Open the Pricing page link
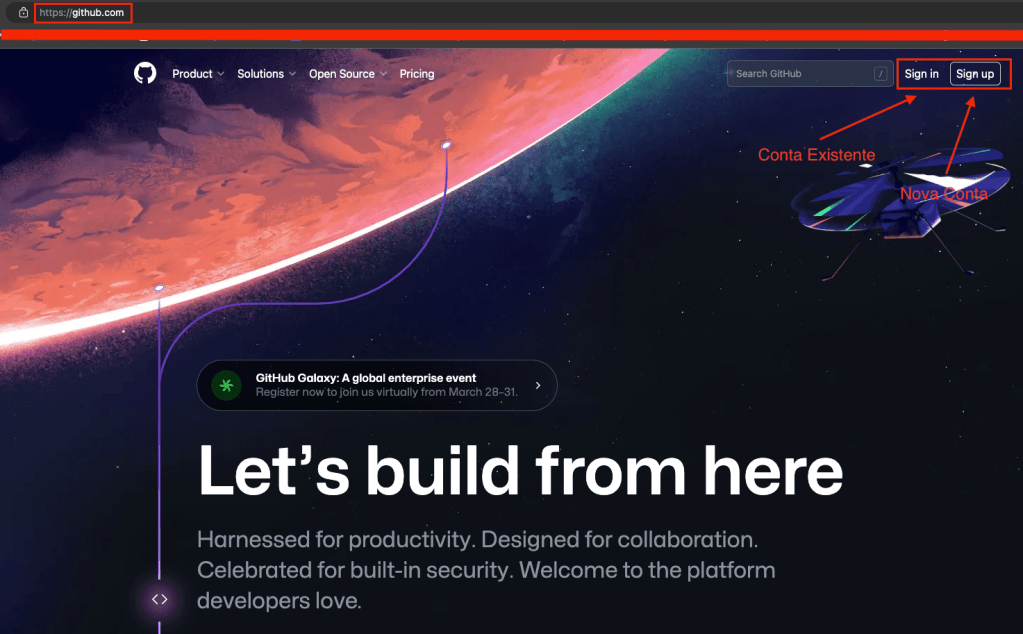This screenshot has height=634, width=1023. coord(417,74)
